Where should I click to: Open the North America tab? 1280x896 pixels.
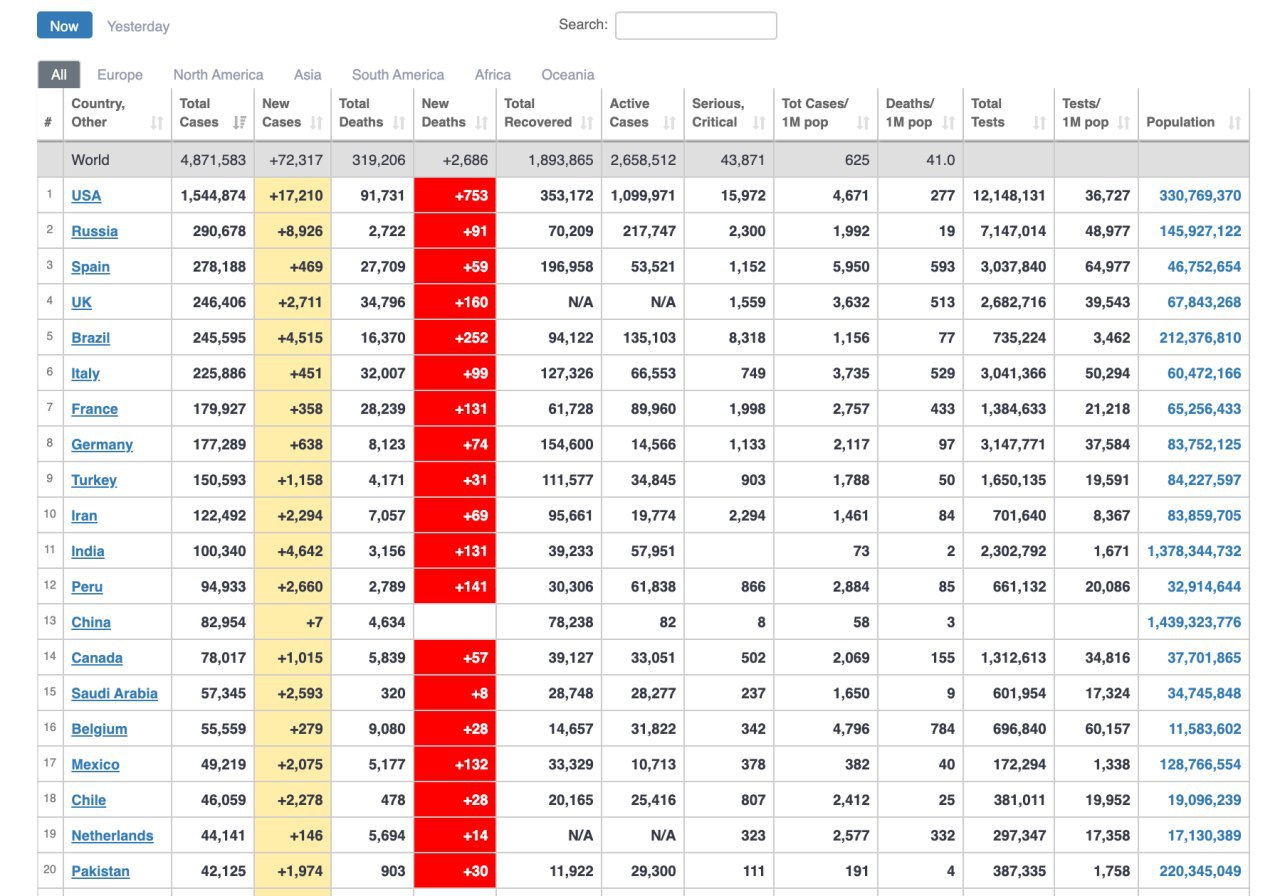click(x=218, y=74)
